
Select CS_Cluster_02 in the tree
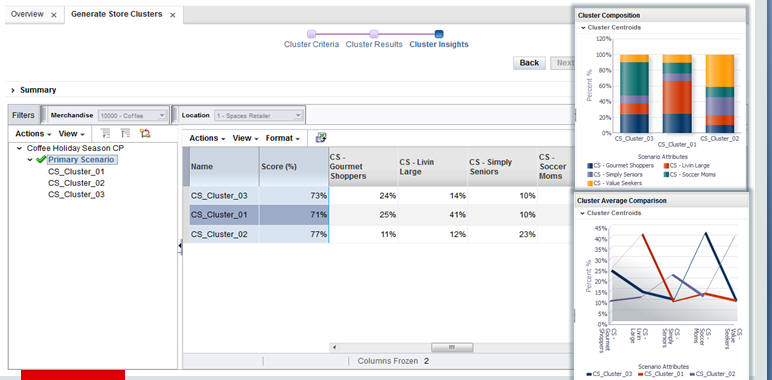[x=76, y=183]
